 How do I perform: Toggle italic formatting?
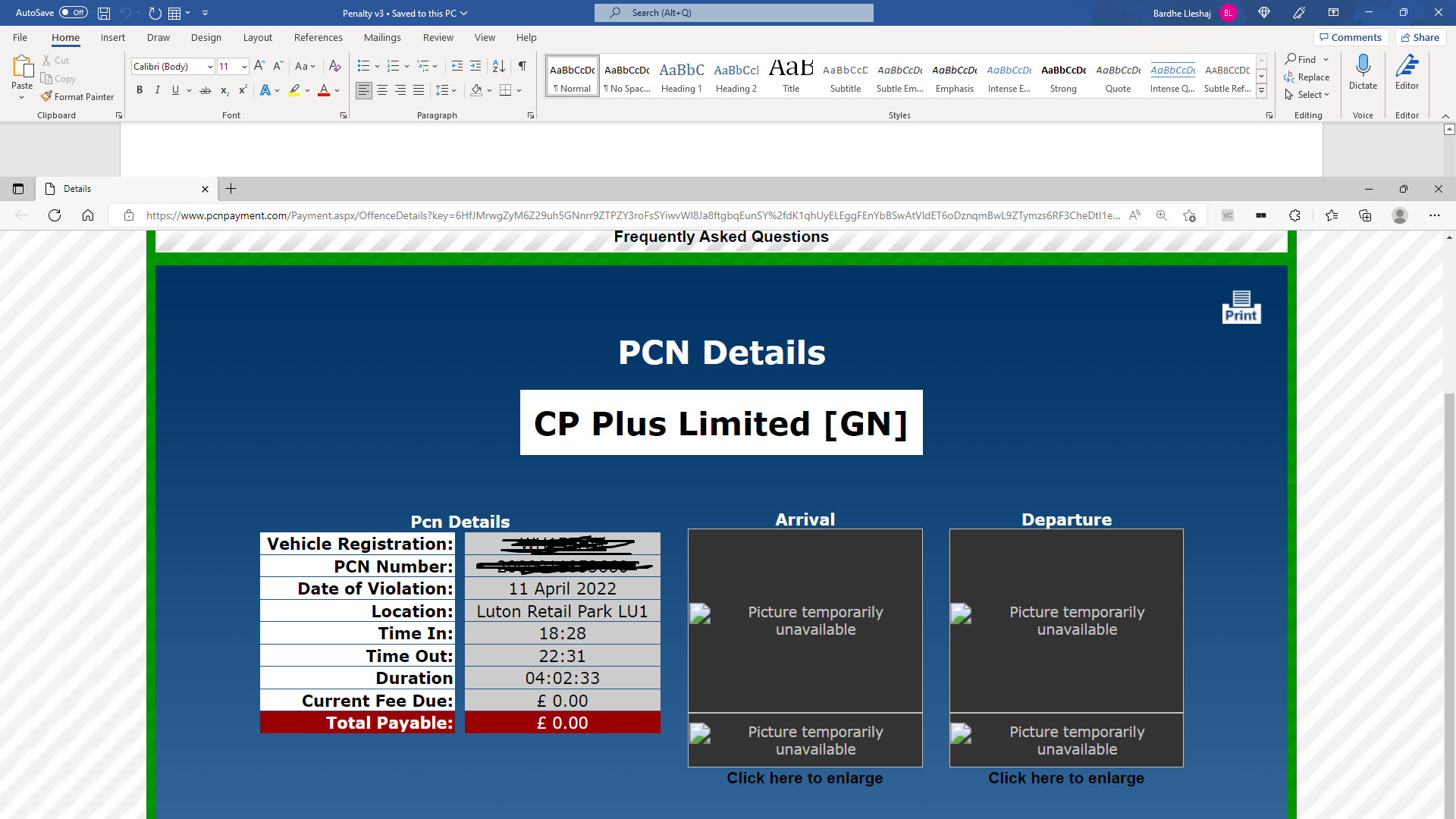(158, 90)
